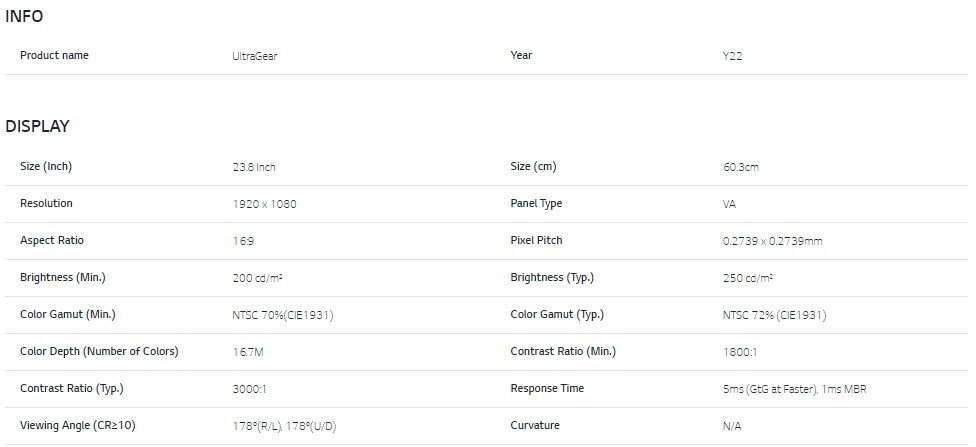Select the NTSC 70%(CIE1931) value
The width and height of the screenshot is (976, 447).
pyautogui.click(x=282, y=315)
